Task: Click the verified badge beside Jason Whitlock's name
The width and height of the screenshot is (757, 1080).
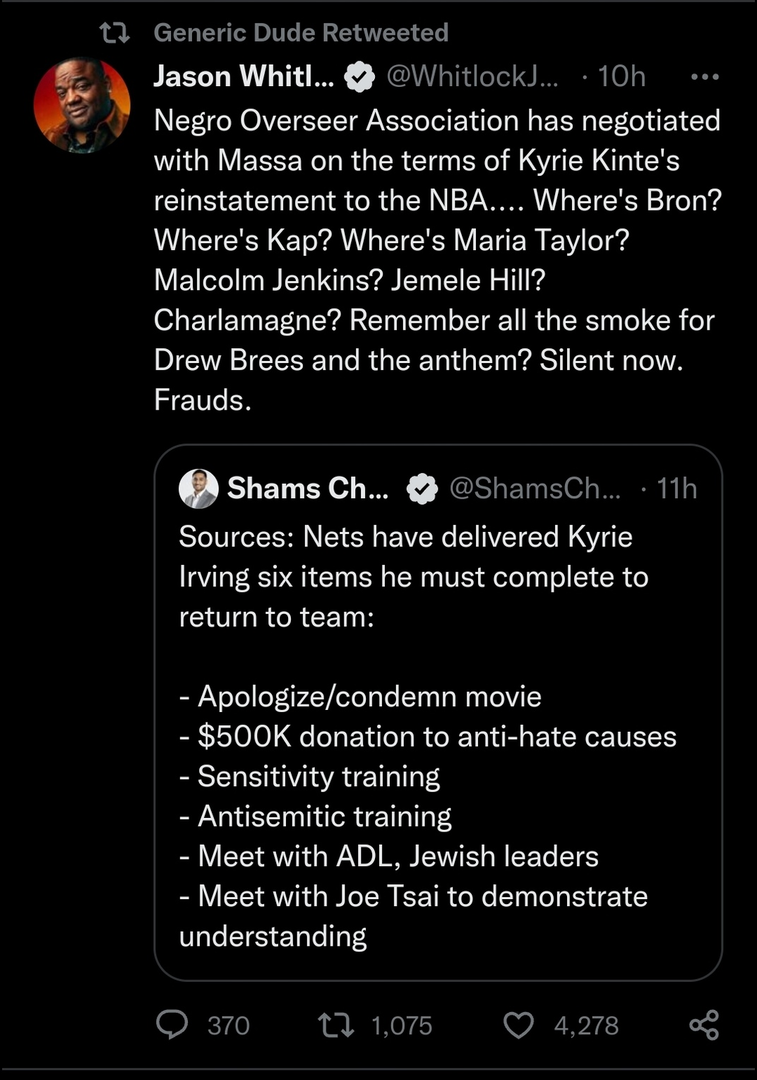Action: (359, 77)
